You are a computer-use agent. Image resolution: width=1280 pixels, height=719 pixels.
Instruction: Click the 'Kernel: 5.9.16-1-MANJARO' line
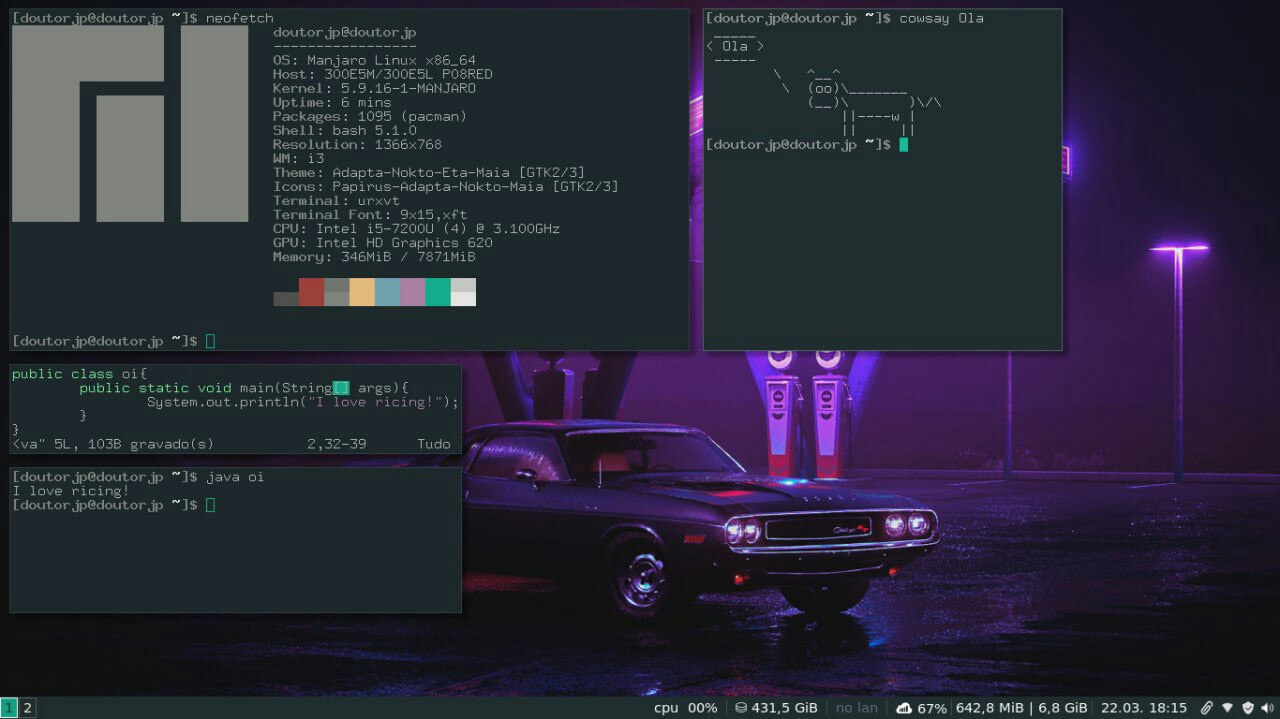(374, 88)
